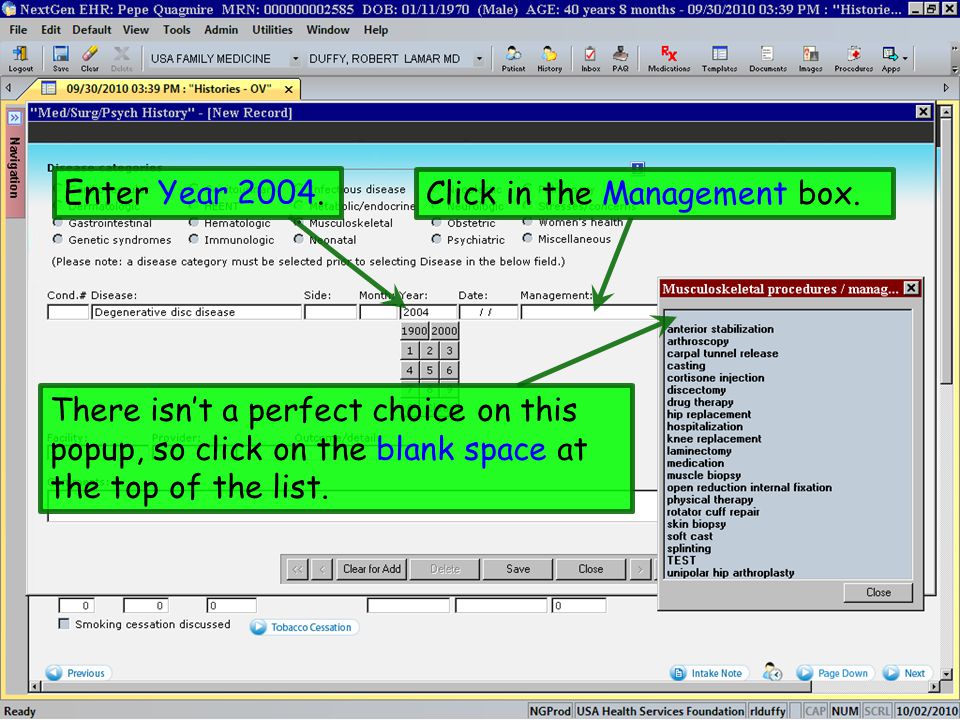Click the patient icon beside Intake Note

pos(772,672)
